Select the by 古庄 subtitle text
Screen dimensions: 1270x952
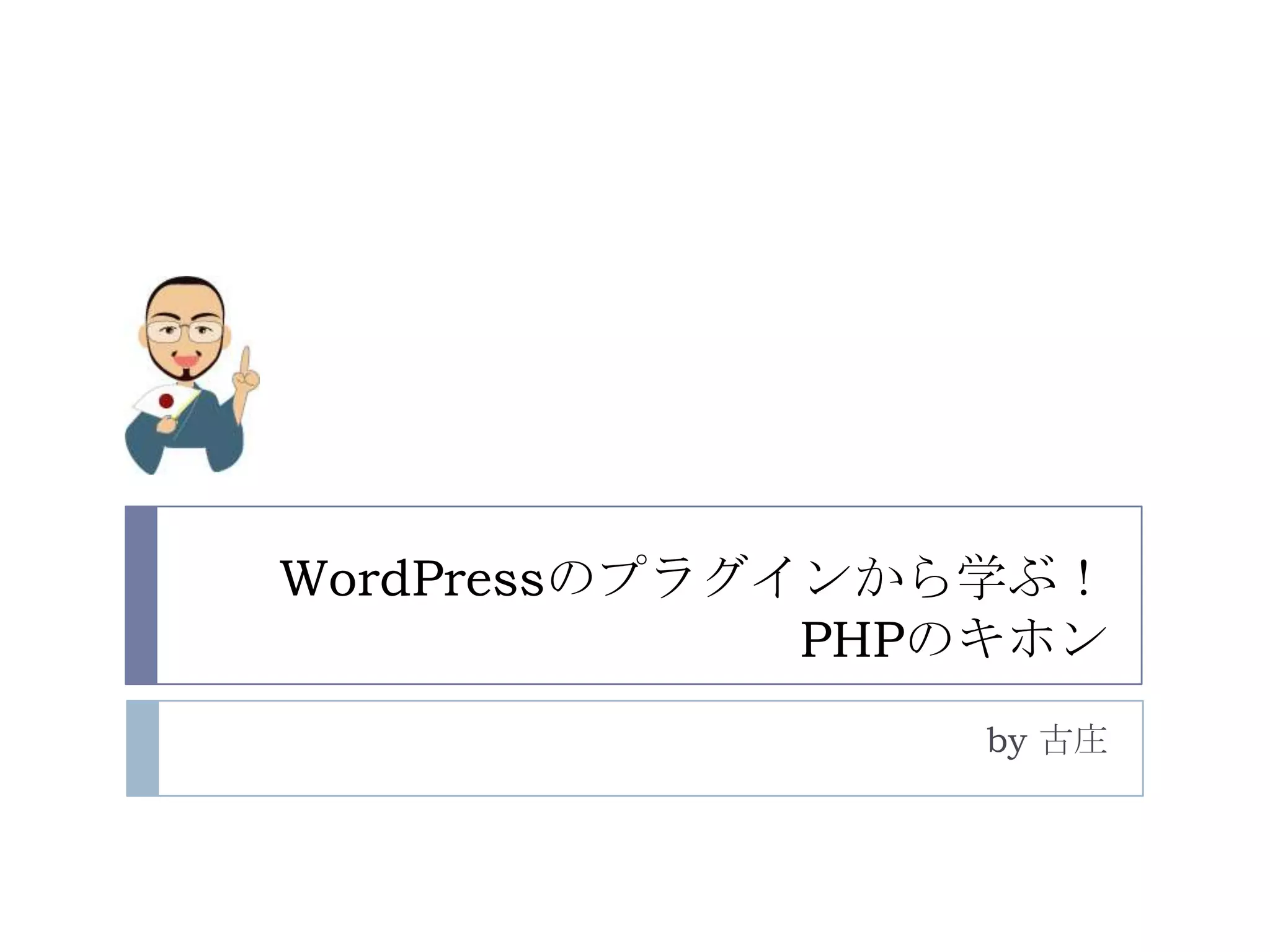coord(1047,741)
